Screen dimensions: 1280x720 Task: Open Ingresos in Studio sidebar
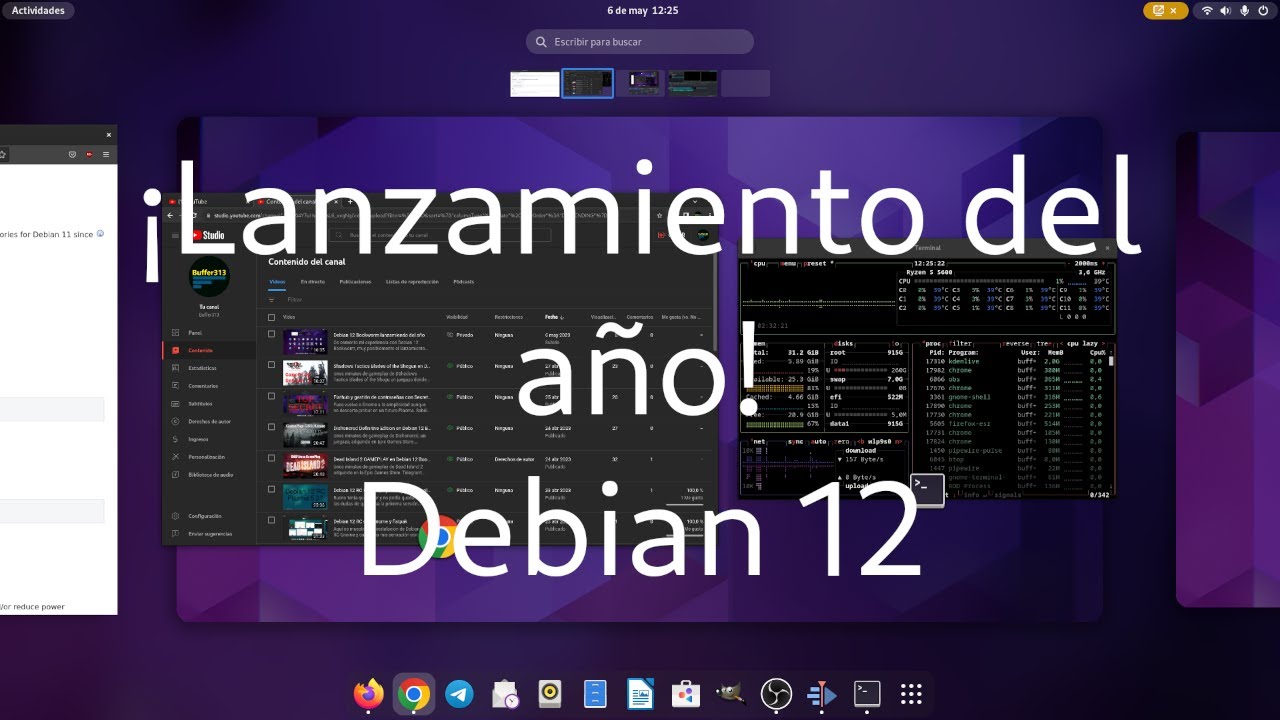(x=209, y=439)
